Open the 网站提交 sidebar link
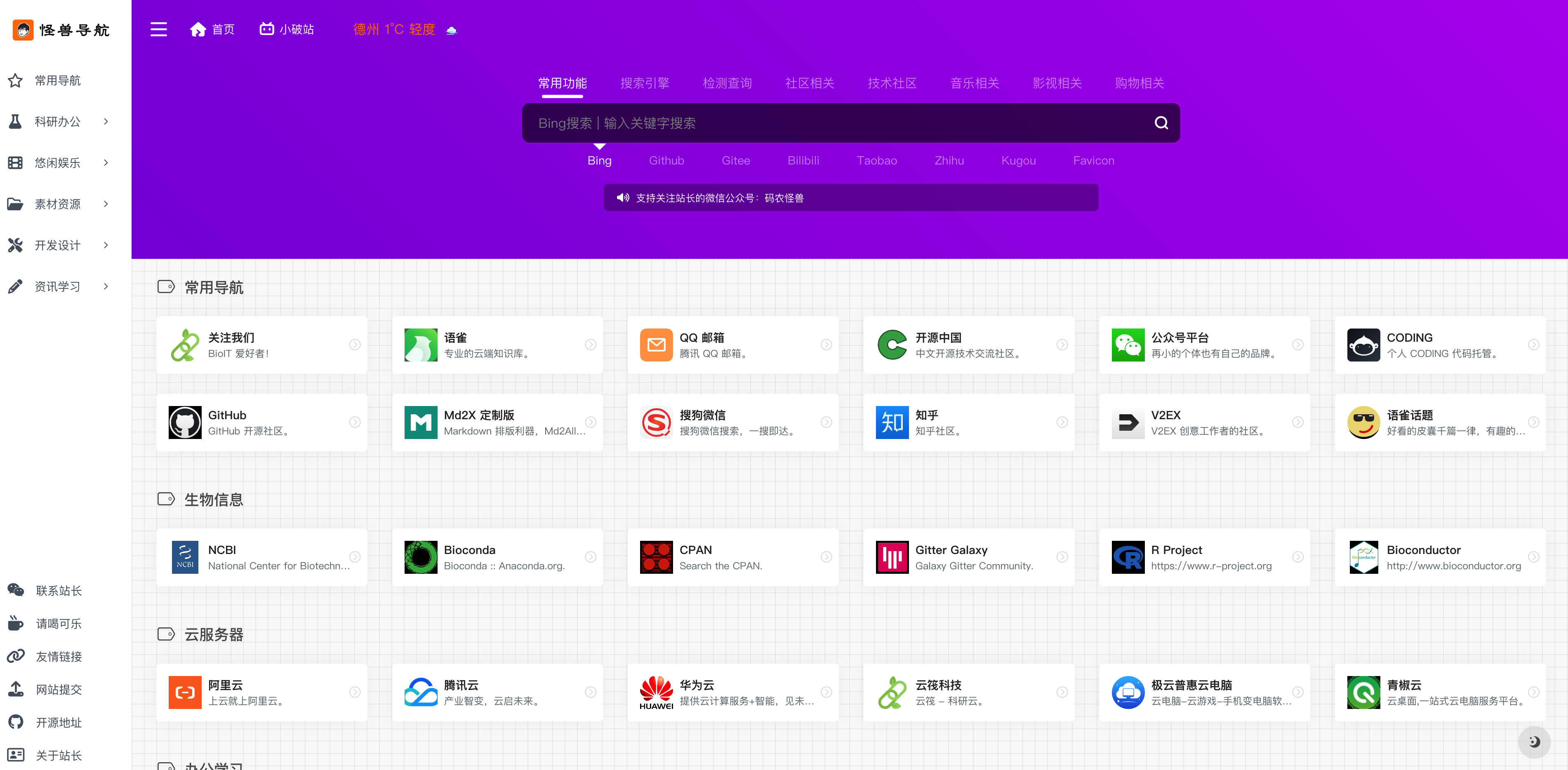The image size is (1568, 770). point(59,690)
